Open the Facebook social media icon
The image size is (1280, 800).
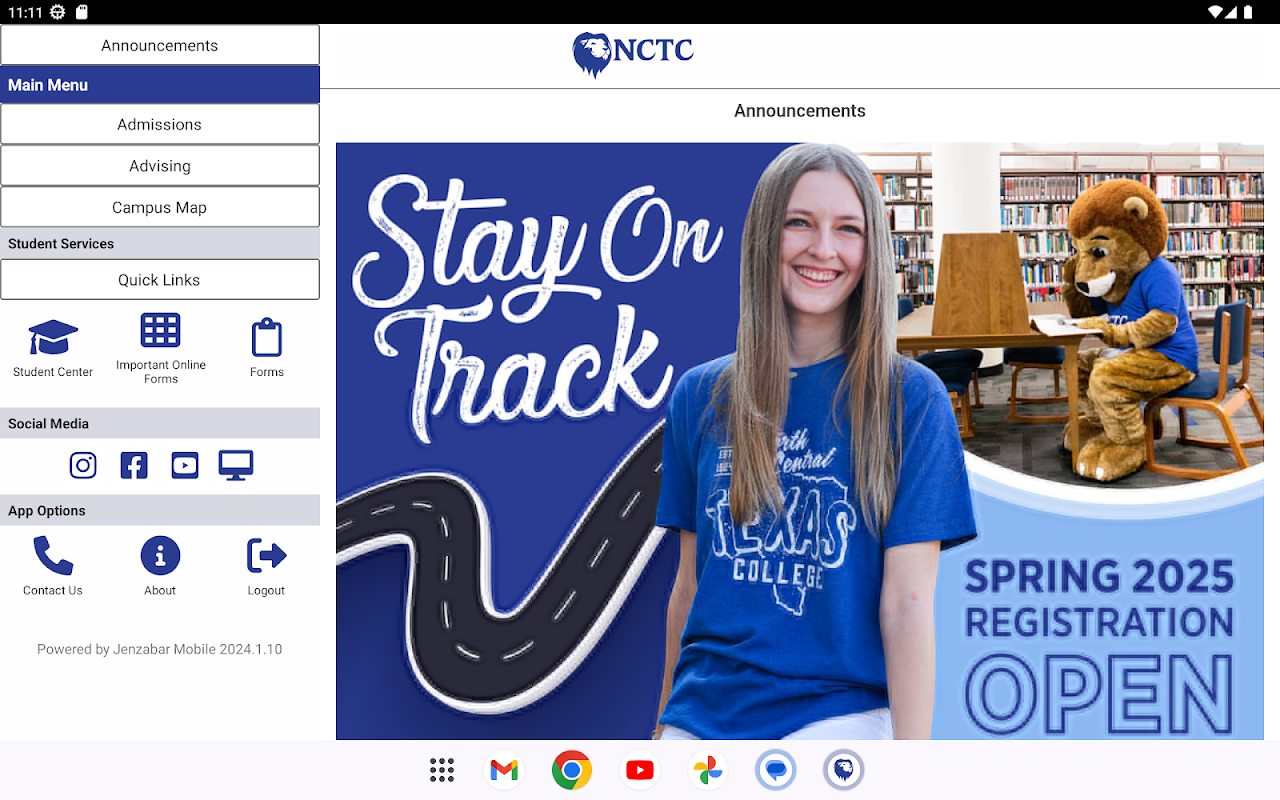tap(134, 465)
